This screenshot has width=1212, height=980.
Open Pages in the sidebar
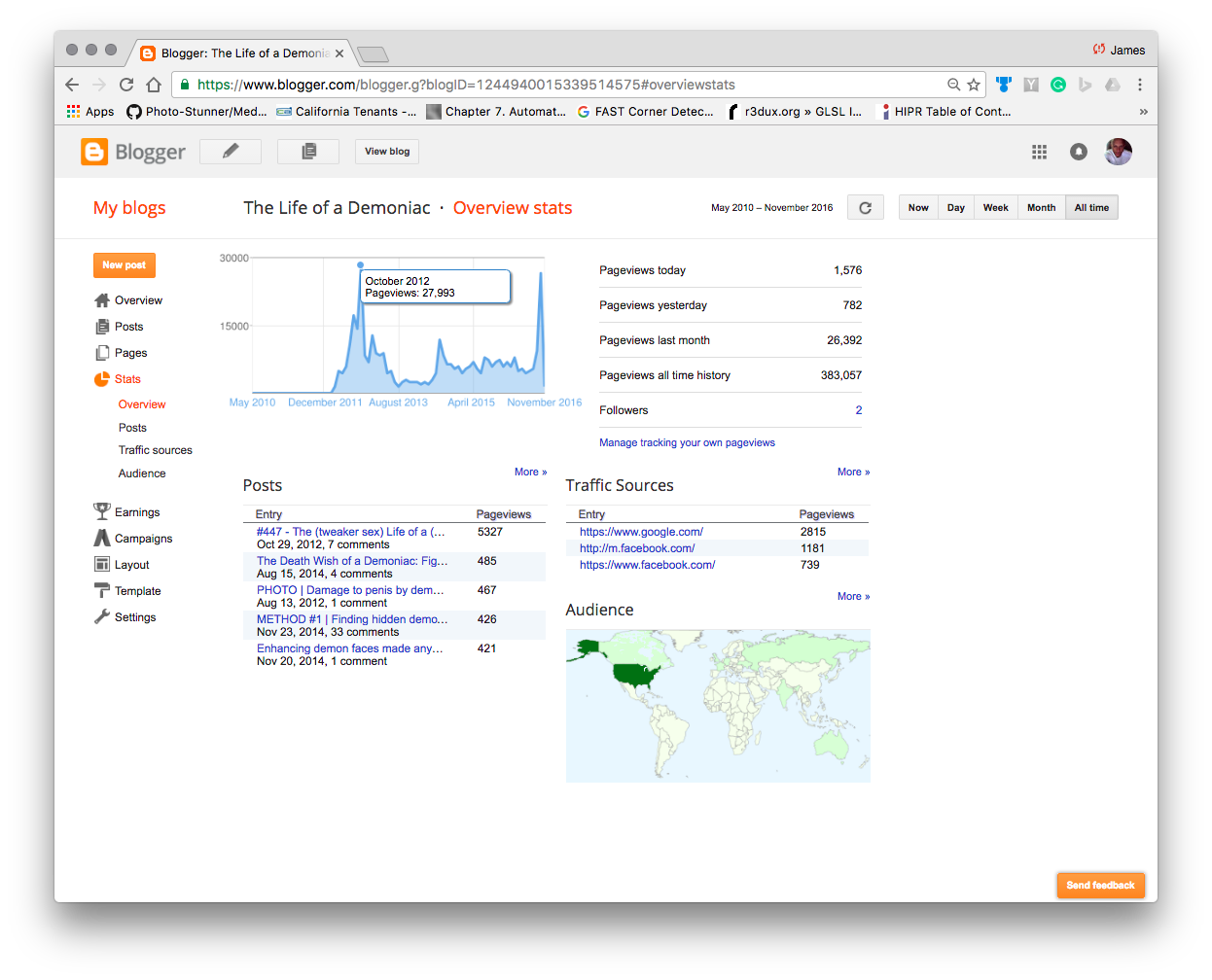121,353
